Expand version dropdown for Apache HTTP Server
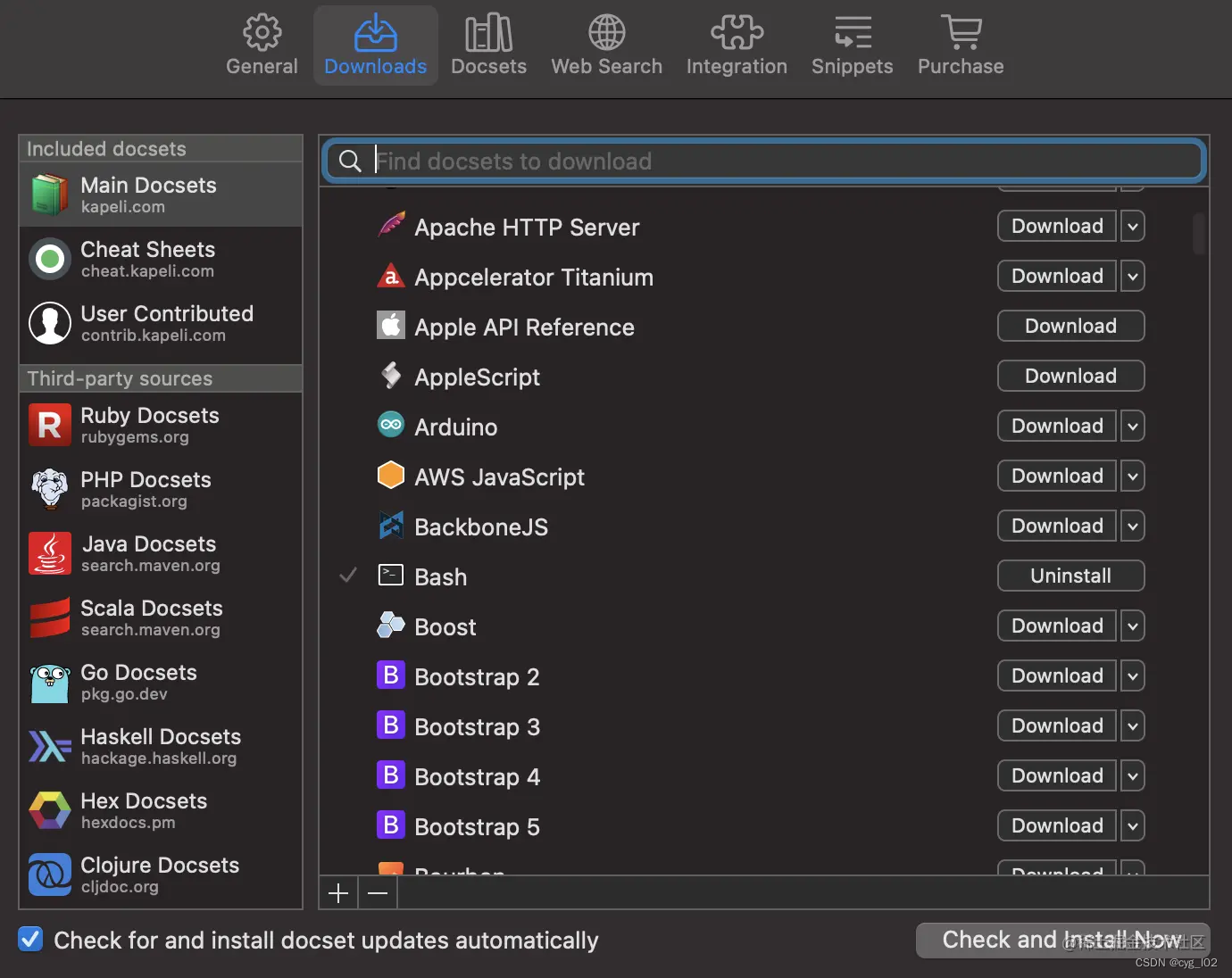Screen dimensions: 1232x978 click(1132, 226)
